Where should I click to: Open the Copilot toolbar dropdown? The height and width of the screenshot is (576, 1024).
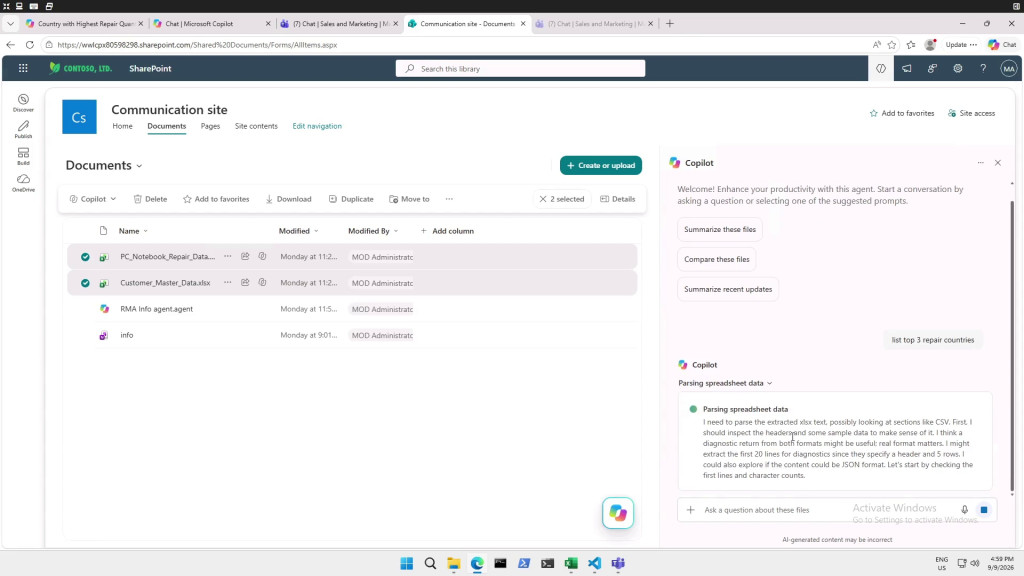pyautogui.click(x=93, y=199)
